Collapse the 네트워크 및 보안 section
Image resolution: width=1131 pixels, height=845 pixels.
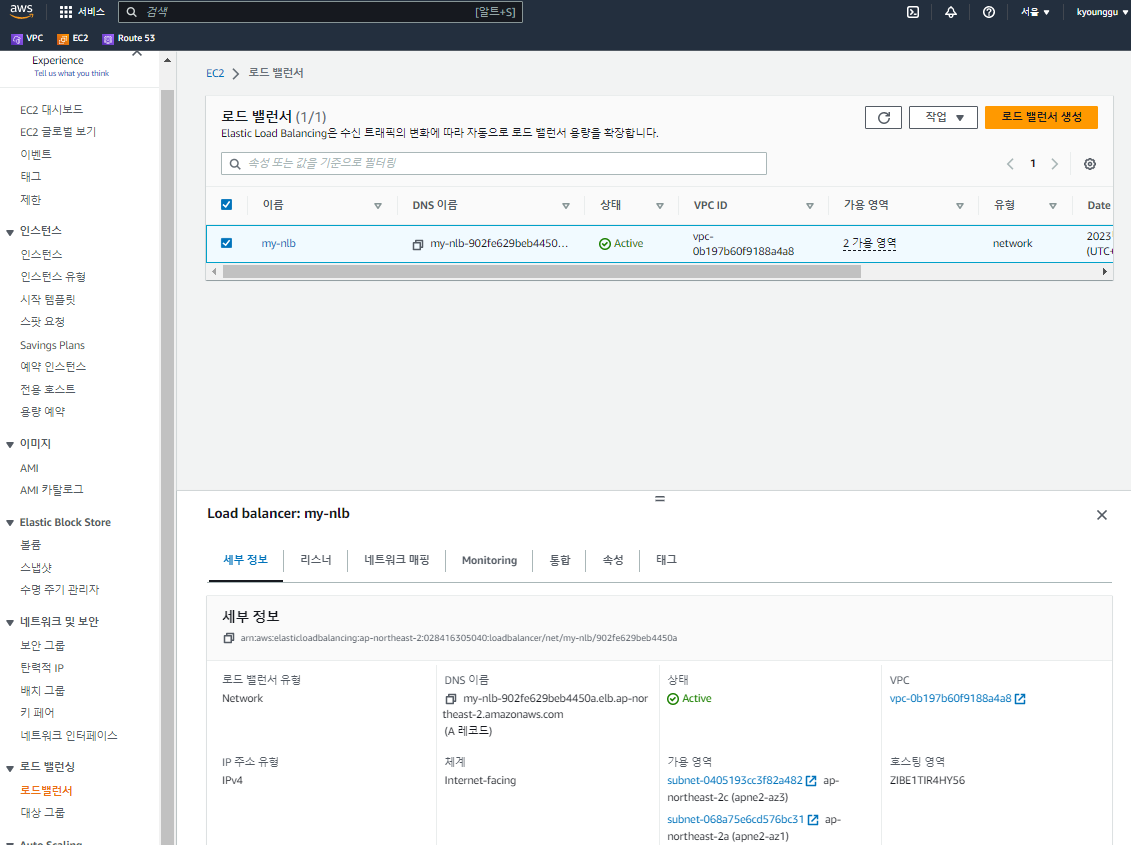coord(10,623)
